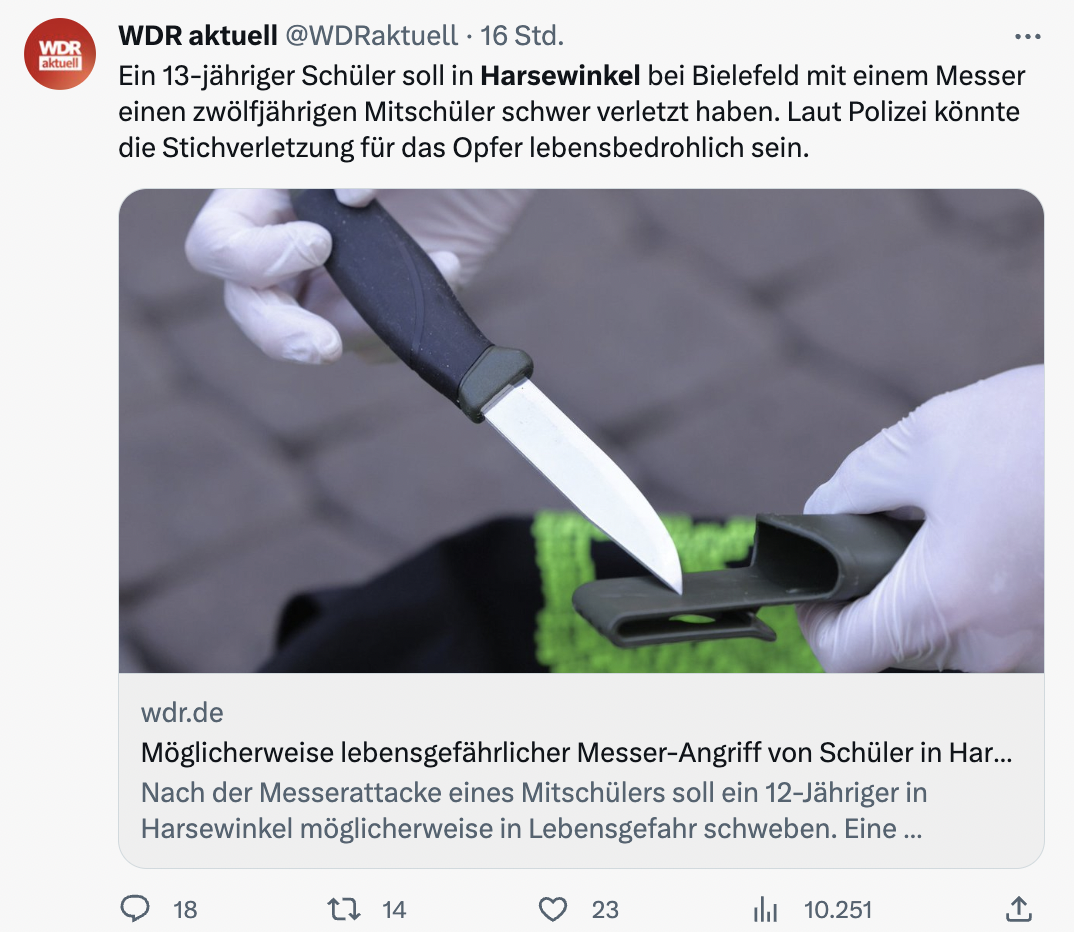Click the reply count 18
The image size is (1074, 932).
point(185,910)
